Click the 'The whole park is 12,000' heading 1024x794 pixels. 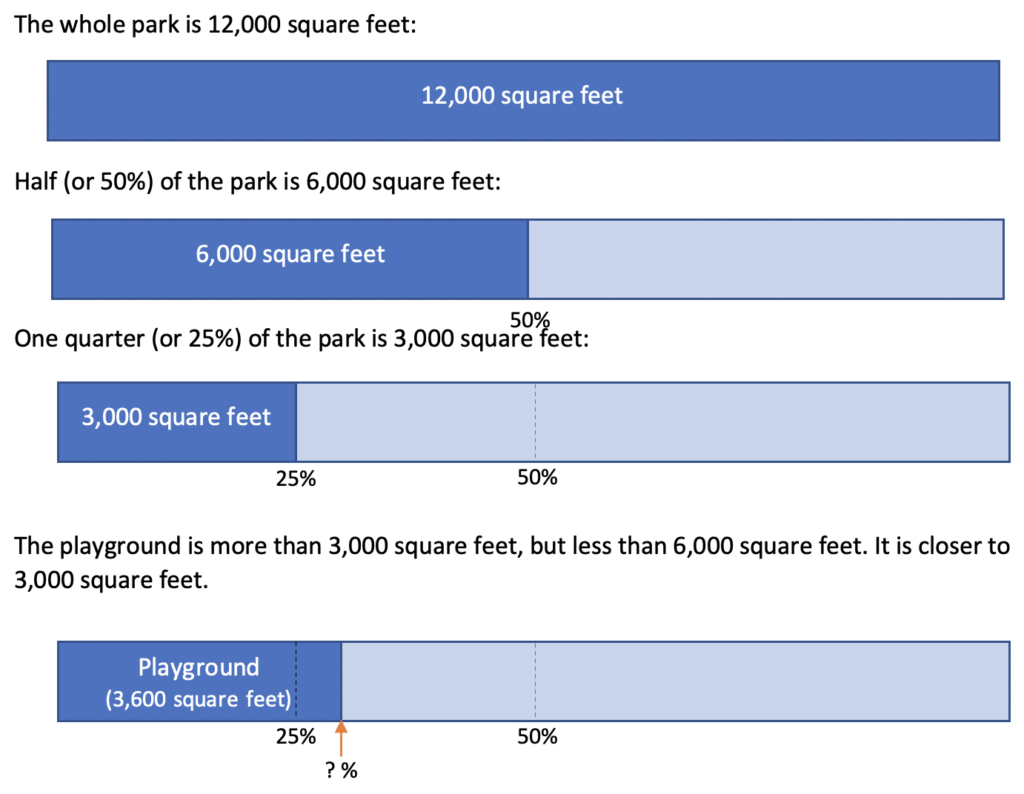215,25
